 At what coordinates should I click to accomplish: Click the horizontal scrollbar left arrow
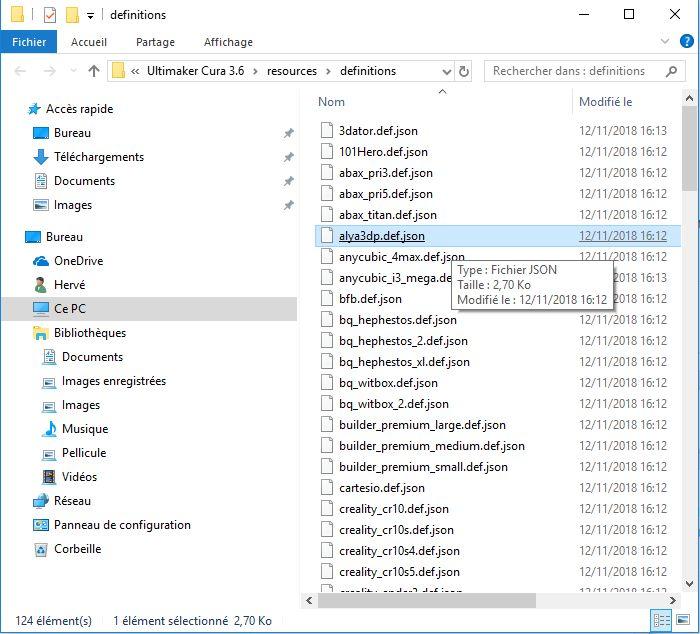(x=309, y=601)
